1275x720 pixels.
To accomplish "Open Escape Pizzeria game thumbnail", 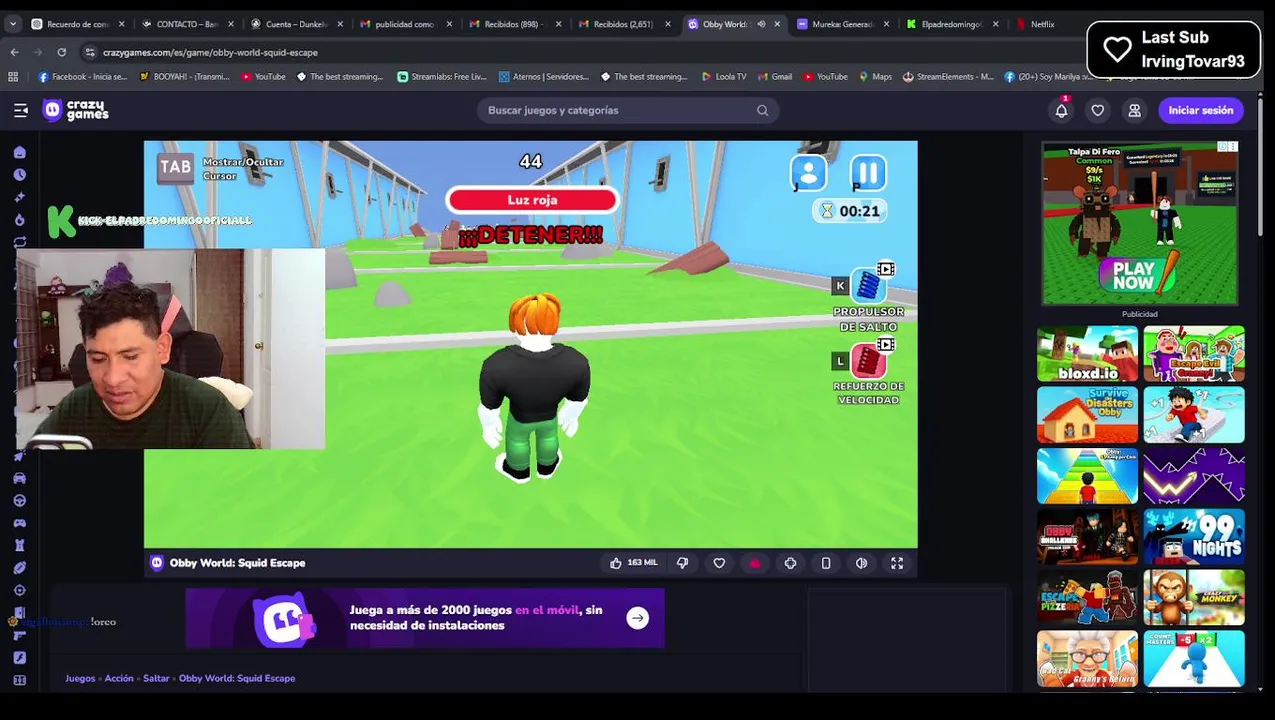I will point(1087,598).
